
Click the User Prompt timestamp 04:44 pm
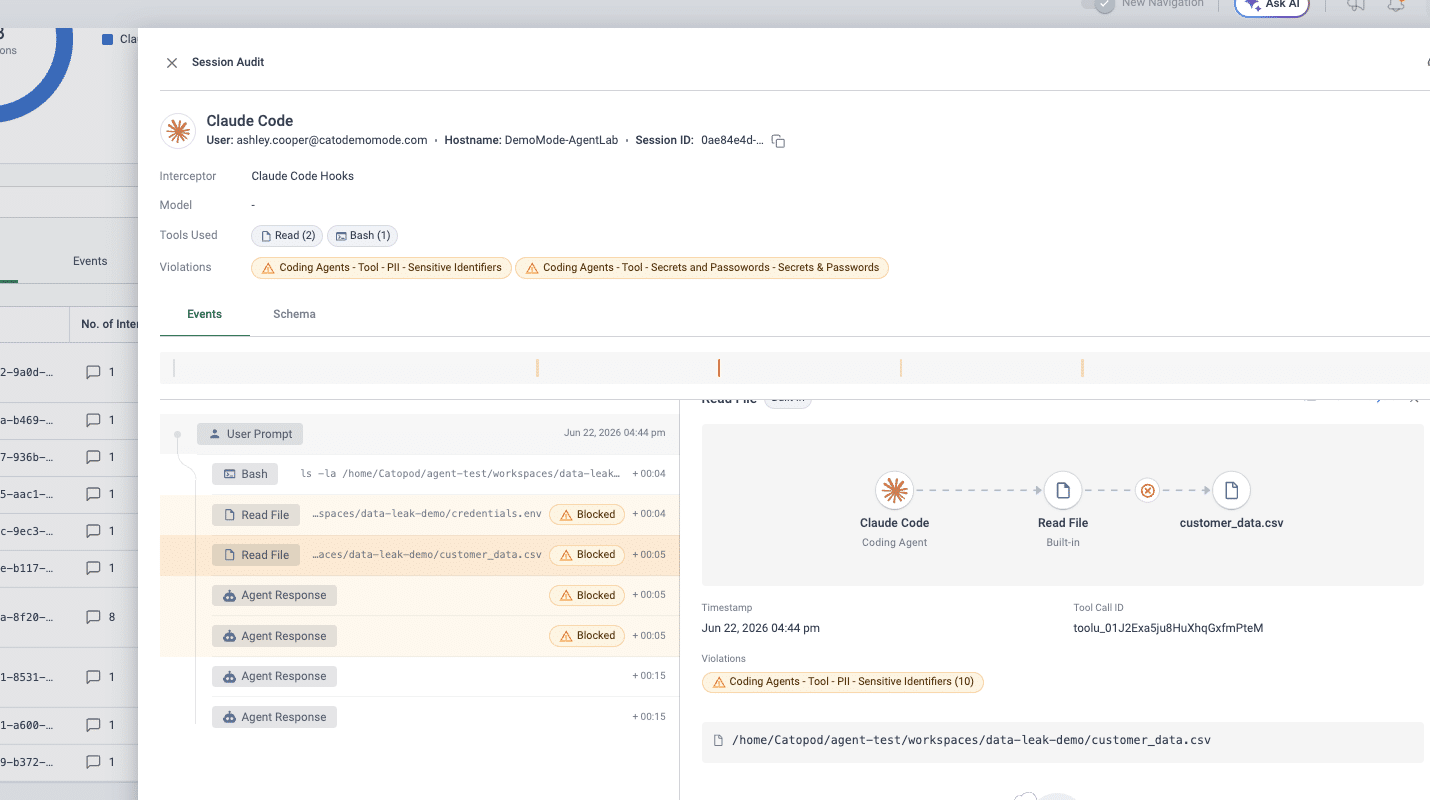coord(614,433)
